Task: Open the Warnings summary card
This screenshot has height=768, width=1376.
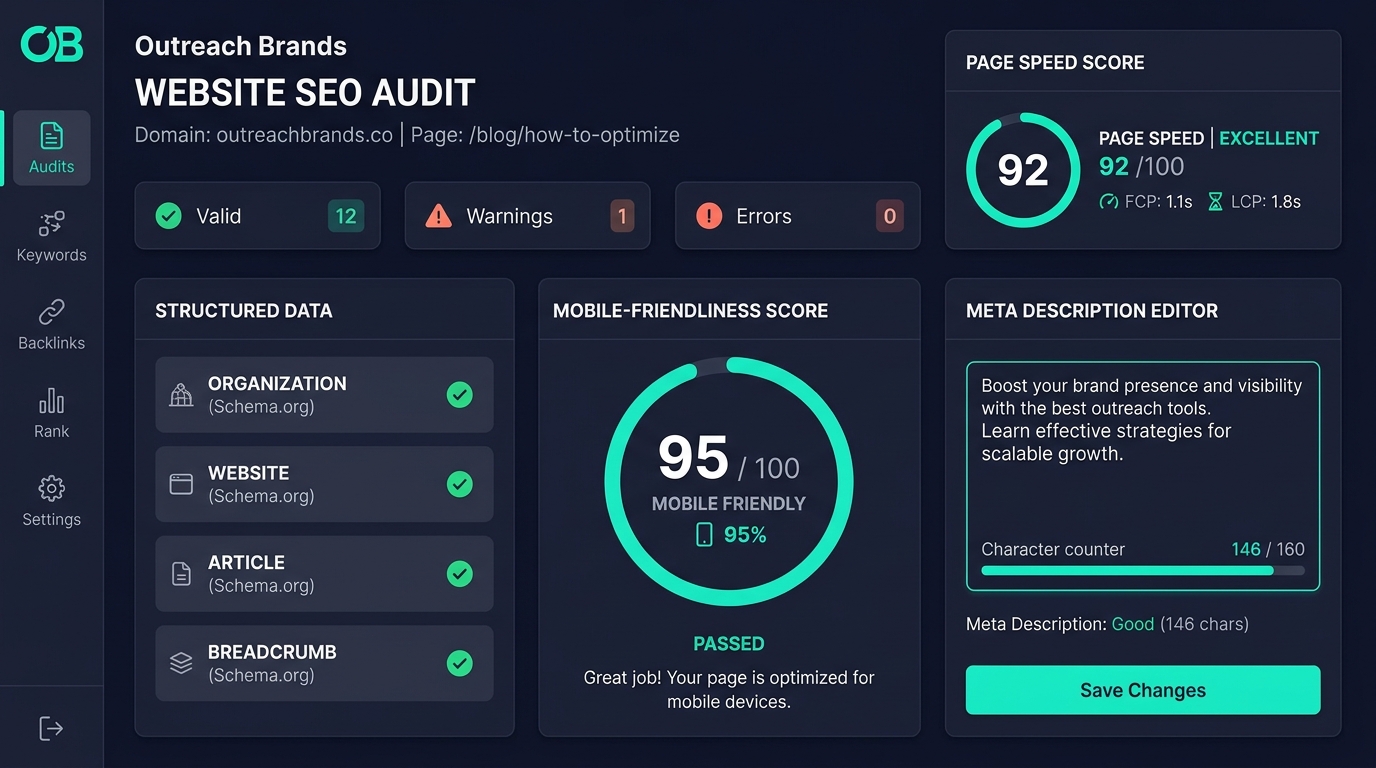Action: tap(527, 215)
